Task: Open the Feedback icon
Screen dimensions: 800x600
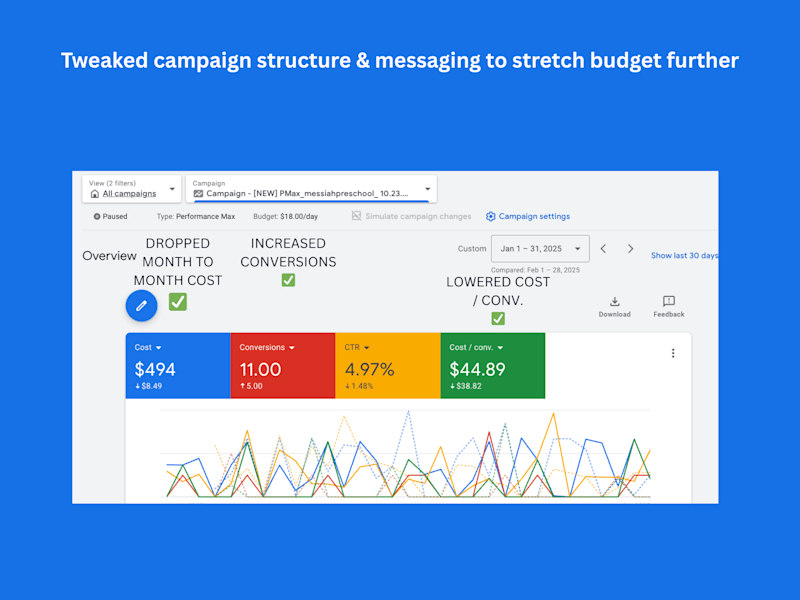Action: click(669, 301)
